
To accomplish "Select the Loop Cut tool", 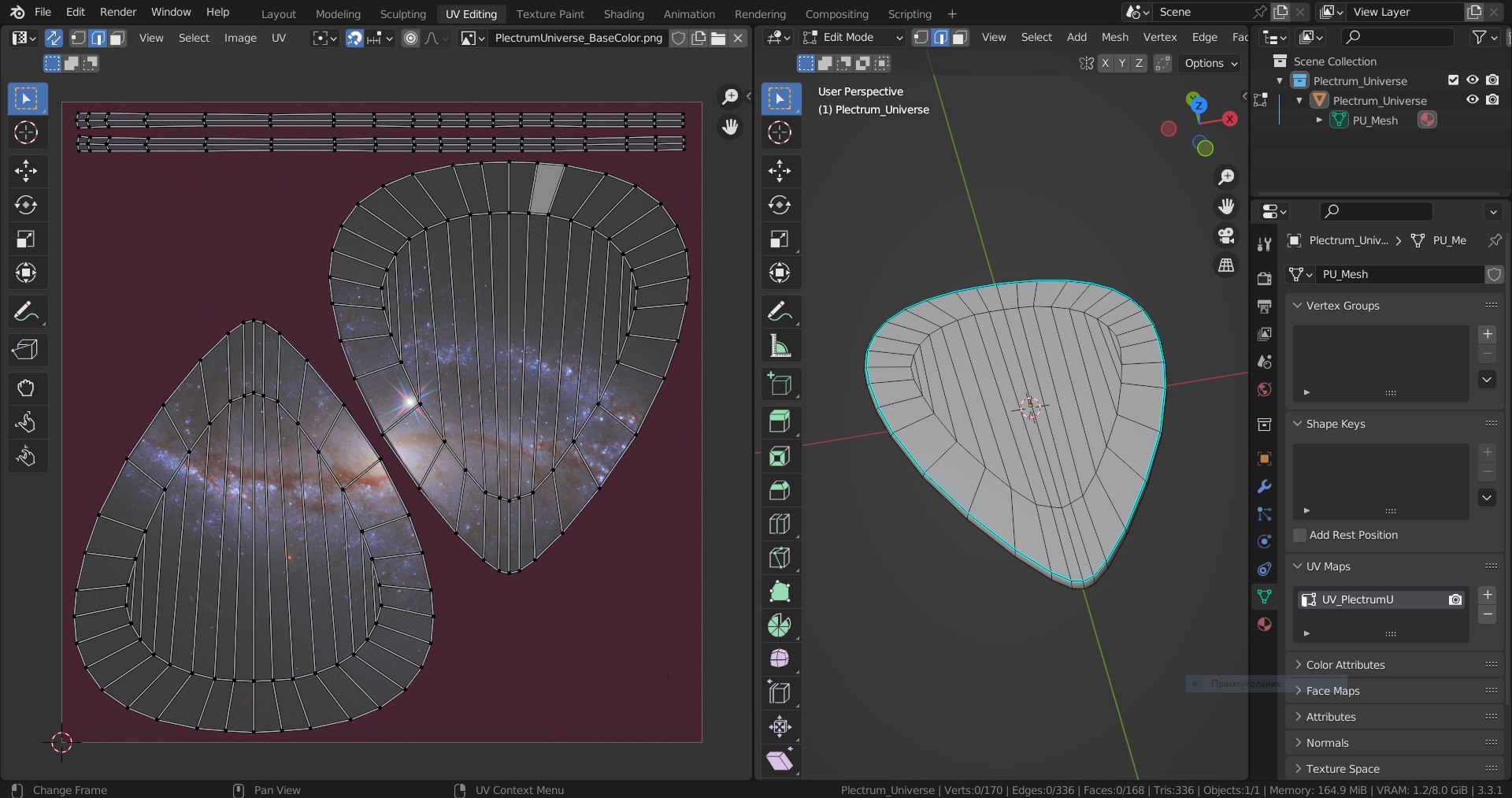I will point(780,524).
